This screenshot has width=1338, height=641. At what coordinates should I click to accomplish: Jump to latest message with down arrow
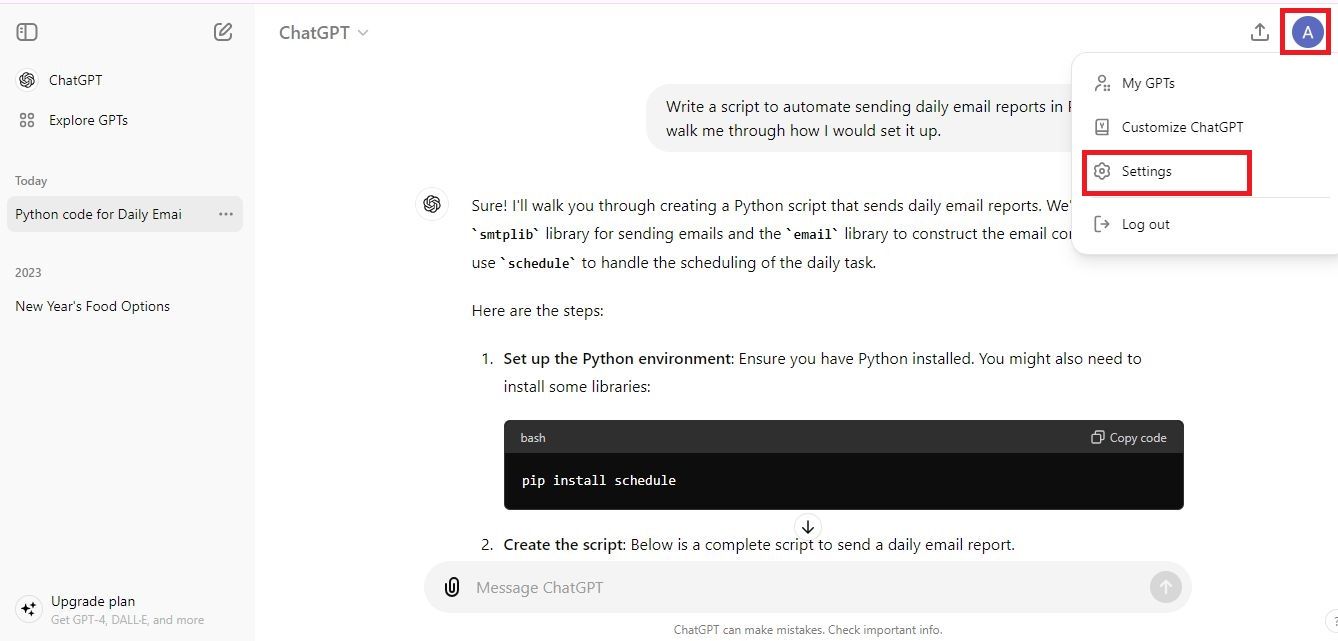[x=808, y=526]
